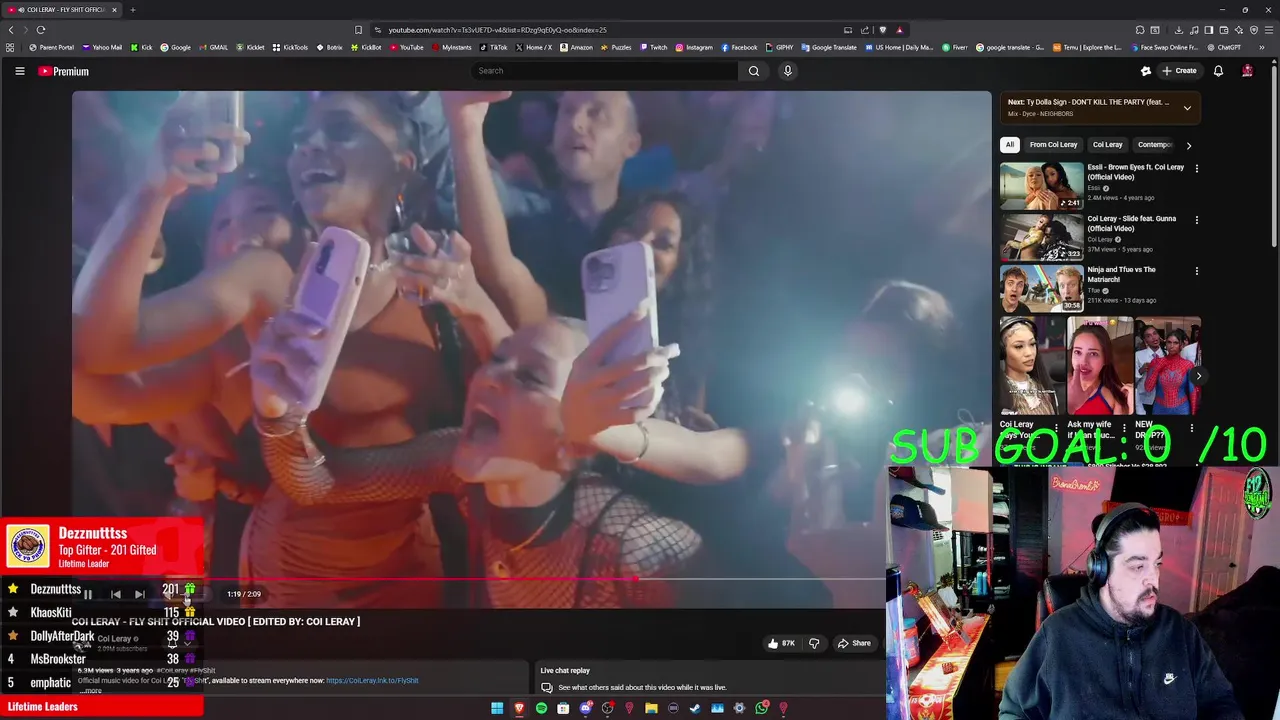Open options for Slide feat. Gunna video

pos(1196,220)
